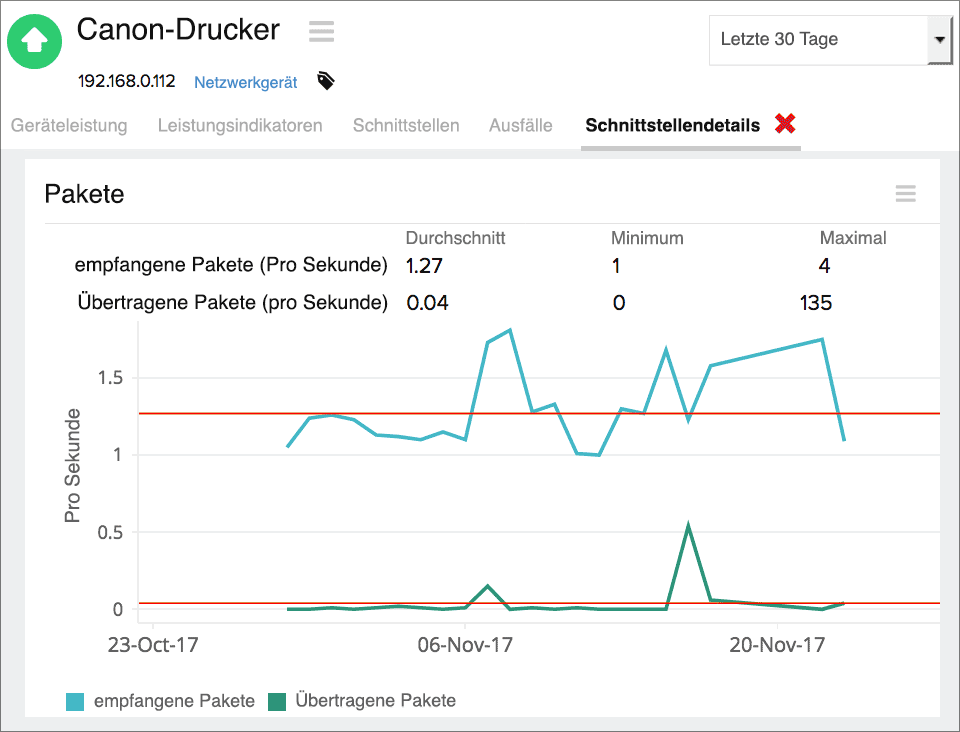Open the Netzwerkgerät link
Image resolution: width=960 pixels, height=732 pixels.
(245, 82)
